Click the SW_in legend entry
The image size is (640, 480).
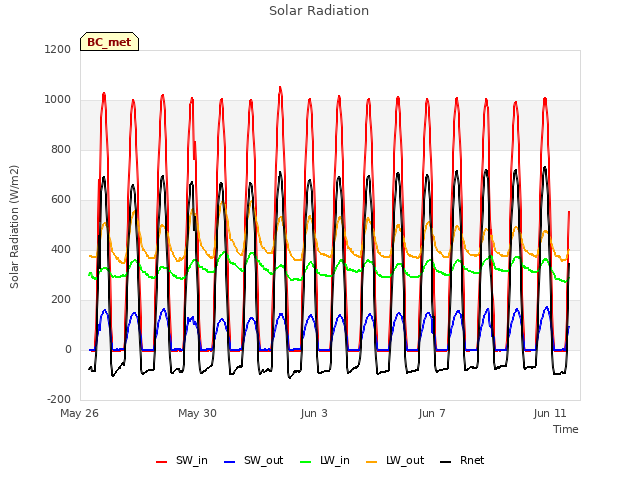pos(182,460)
